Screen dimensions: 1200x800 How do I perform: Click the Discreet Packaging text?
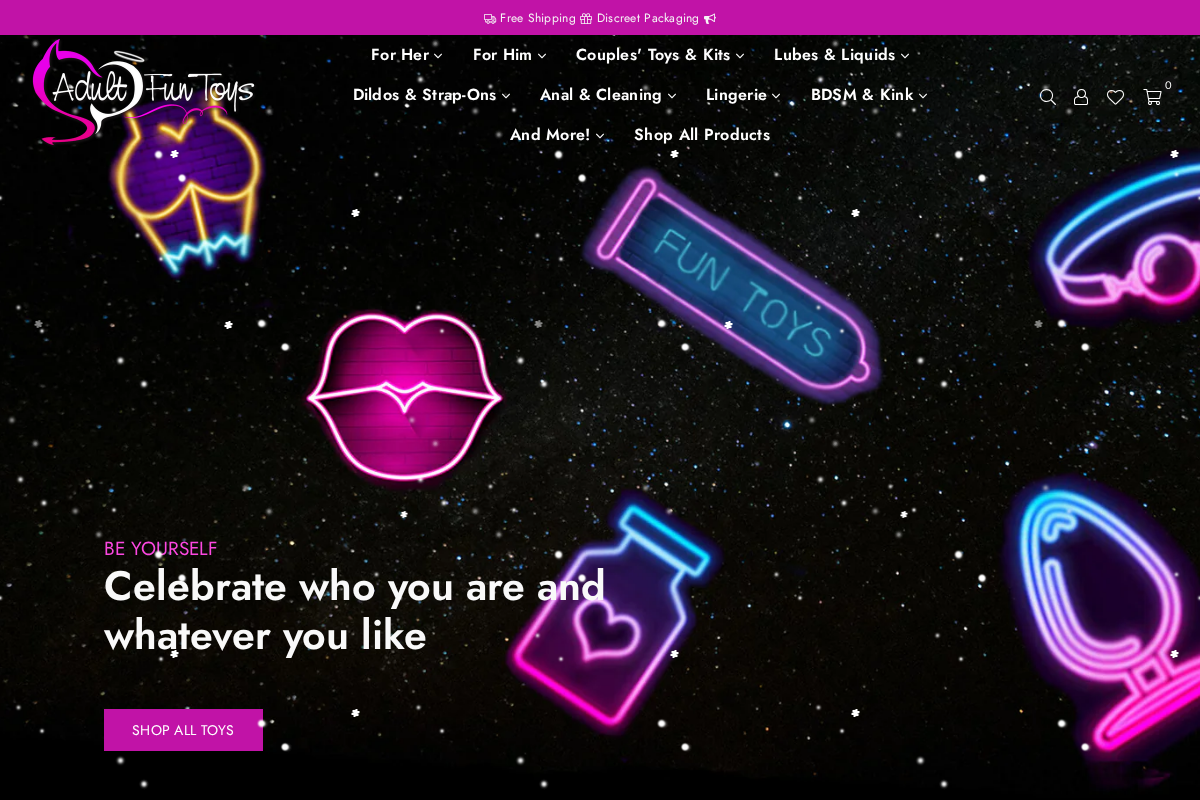647,17
